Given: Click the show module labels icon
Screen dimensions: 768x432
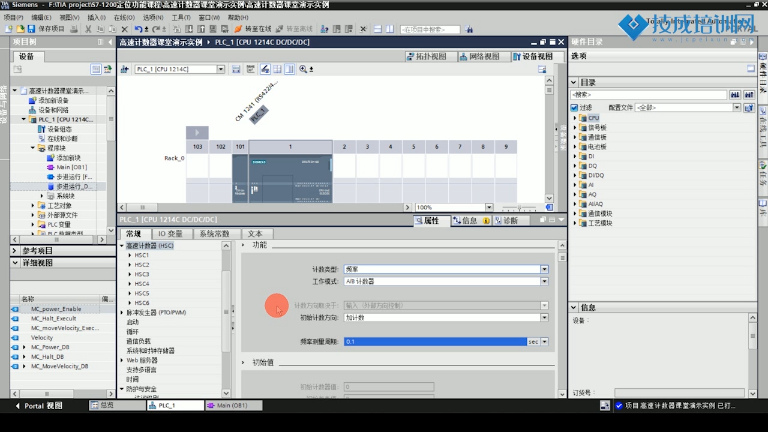Looking at the screenshot, I should coord(265,69).
